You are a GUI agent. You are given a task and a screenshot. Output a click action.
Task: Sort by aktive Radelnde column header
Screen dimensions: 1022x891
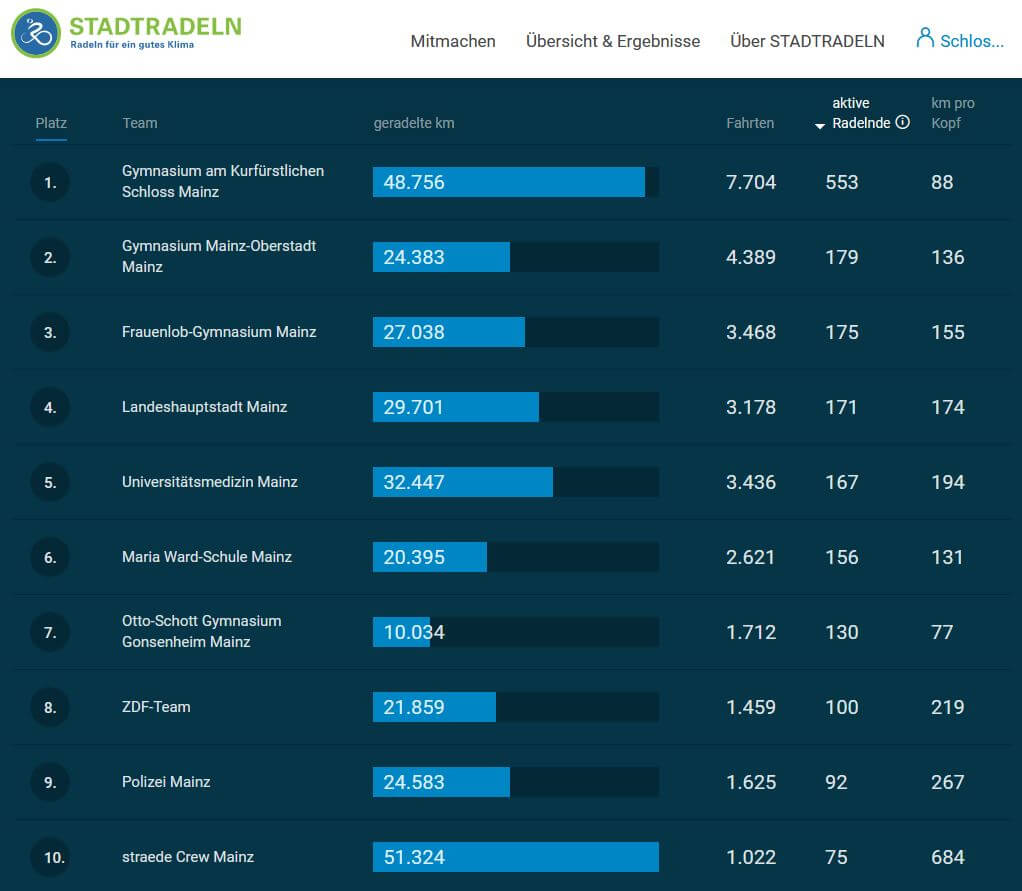tap(861, 113)
